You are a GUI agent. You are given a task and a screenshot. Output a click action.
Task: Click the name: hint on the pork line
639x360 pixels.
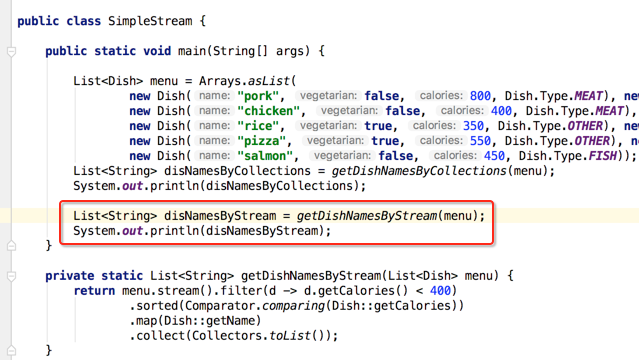(x=214, y=96)
